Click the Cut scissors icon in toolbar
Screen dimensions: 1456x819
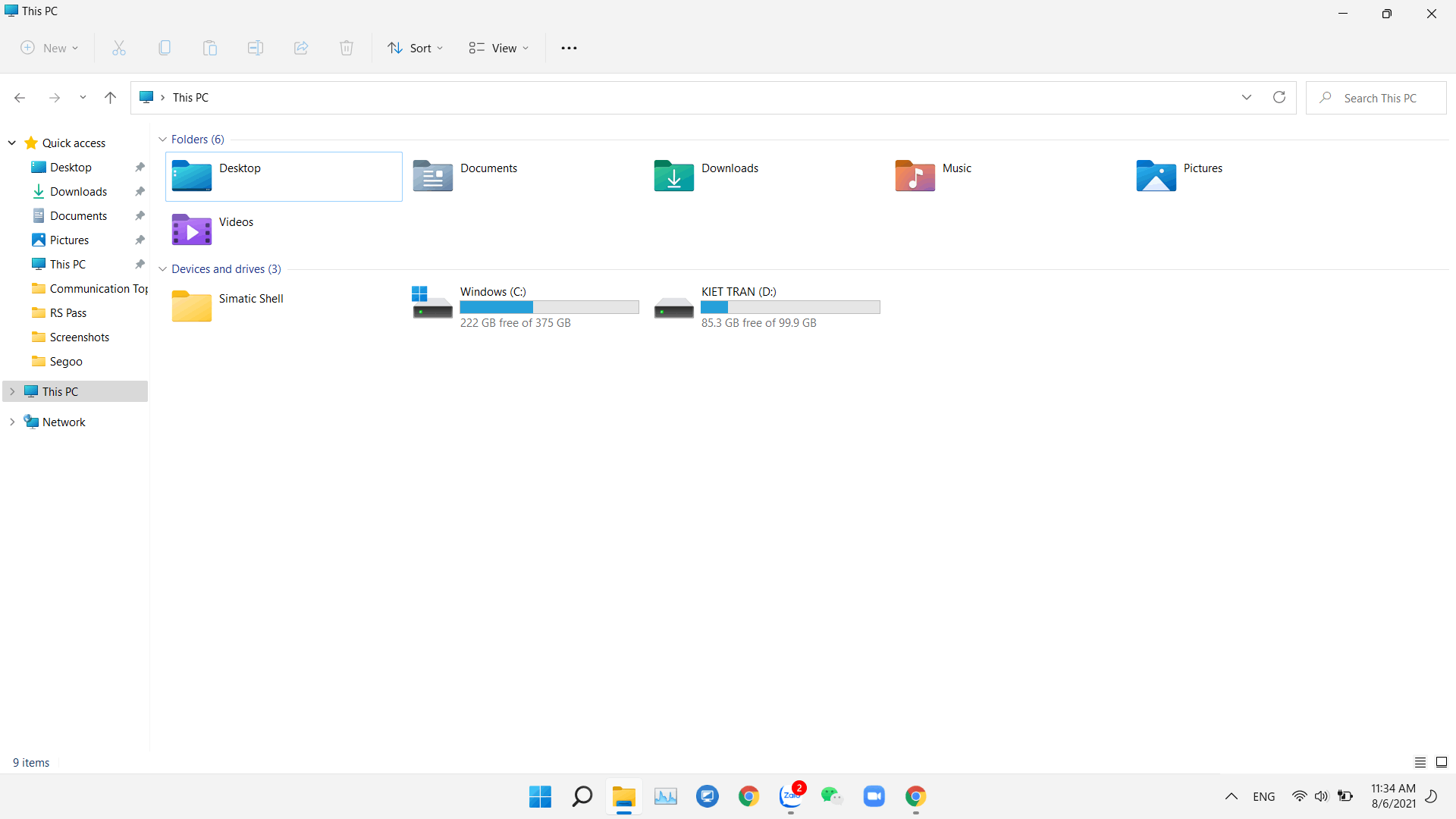(119, 48)
